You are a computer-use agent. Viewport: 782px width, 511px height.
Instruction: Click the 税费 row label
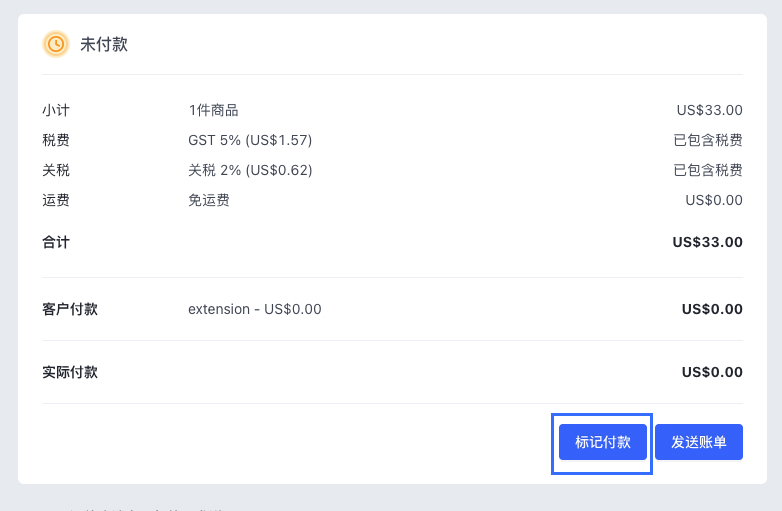point(56,140)
